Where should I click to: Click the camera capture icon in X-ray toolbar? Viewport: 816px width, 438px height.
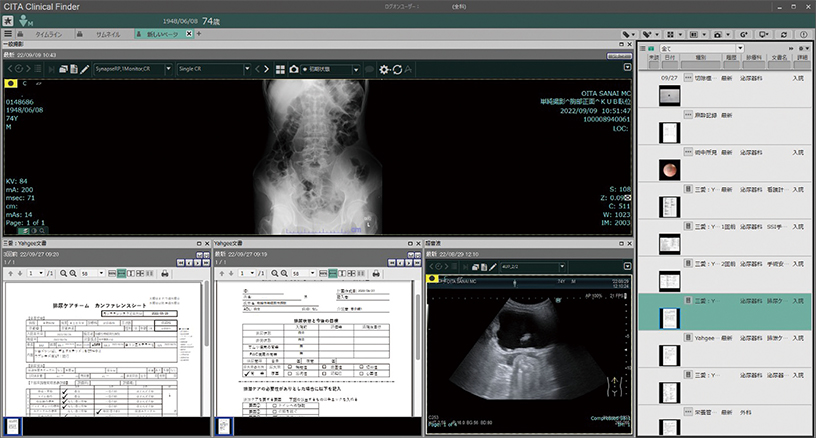pyautogui.click(x=293, y=69)
